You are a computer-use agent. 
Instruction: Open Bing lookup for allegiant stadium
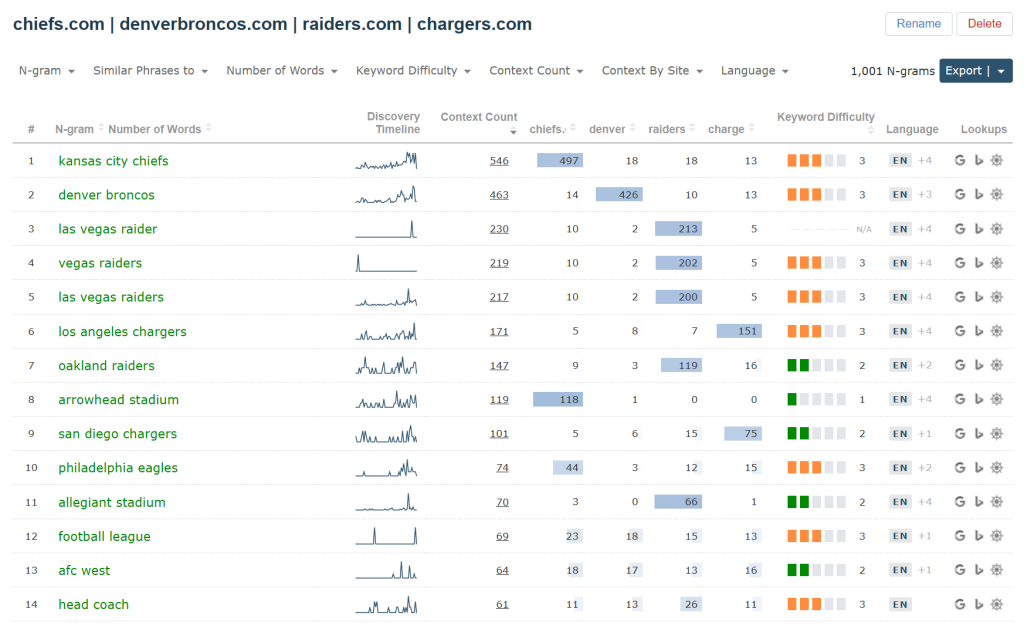[978, 502]
